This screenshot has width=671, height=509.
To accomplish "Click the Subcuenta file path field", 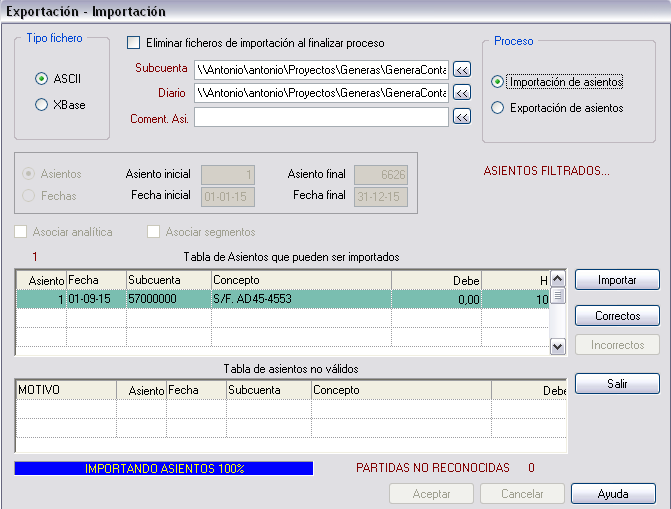I will point(321,70).
